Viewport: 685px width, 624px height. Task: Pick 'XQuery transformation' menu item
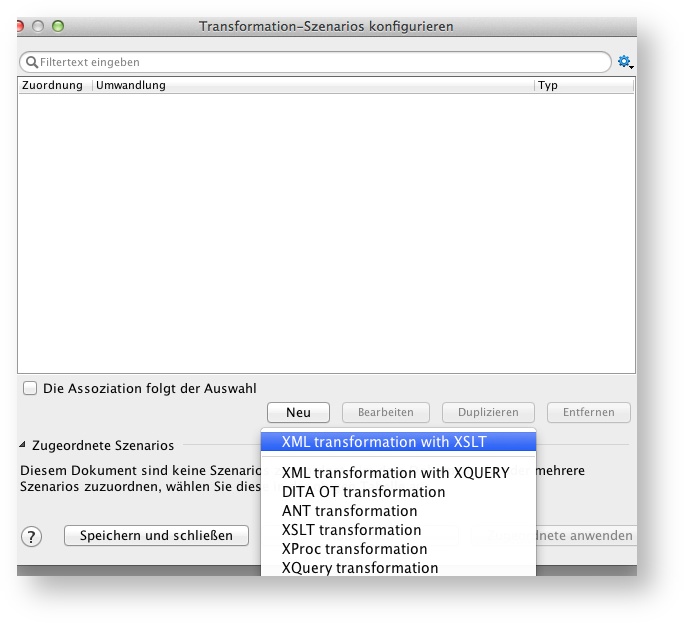[360, 568]
